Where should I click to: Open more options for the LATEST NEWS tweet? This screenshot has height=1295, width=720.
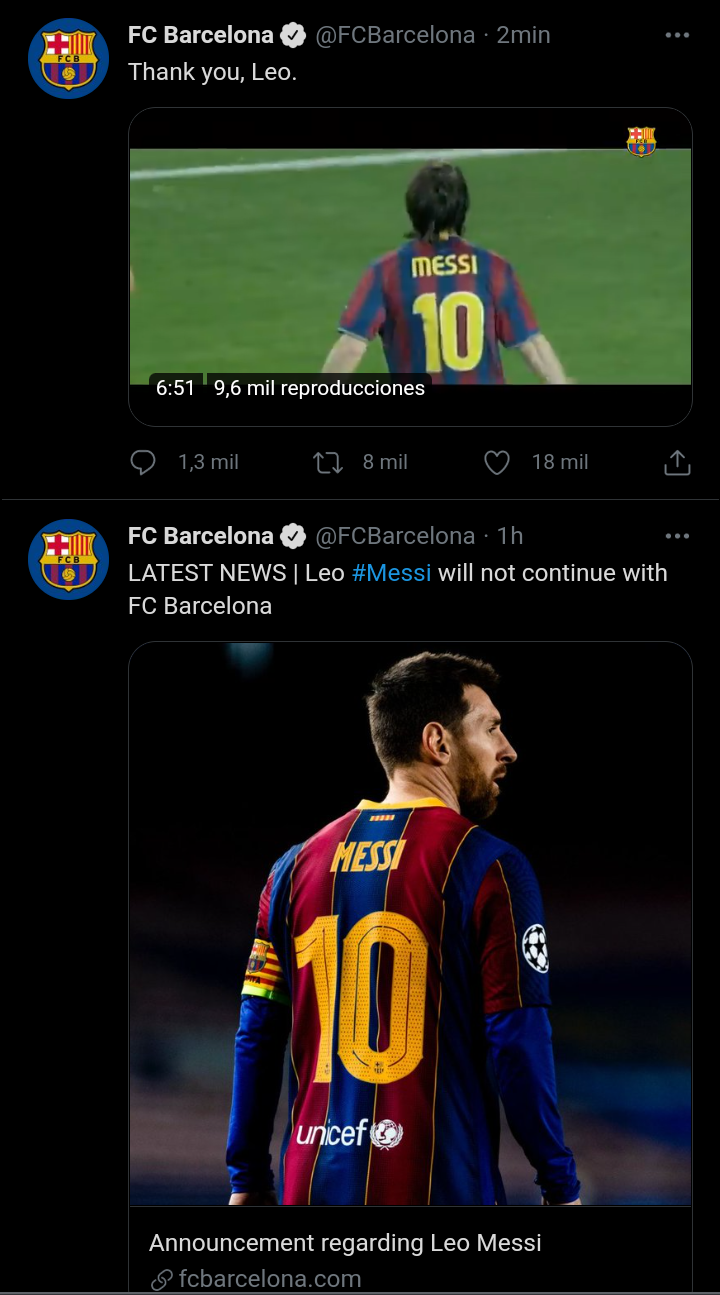[x=677, y=536]
